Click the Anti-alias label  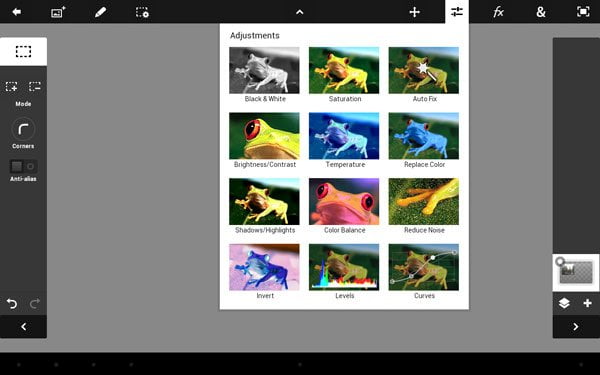click(x=23, y=179)
